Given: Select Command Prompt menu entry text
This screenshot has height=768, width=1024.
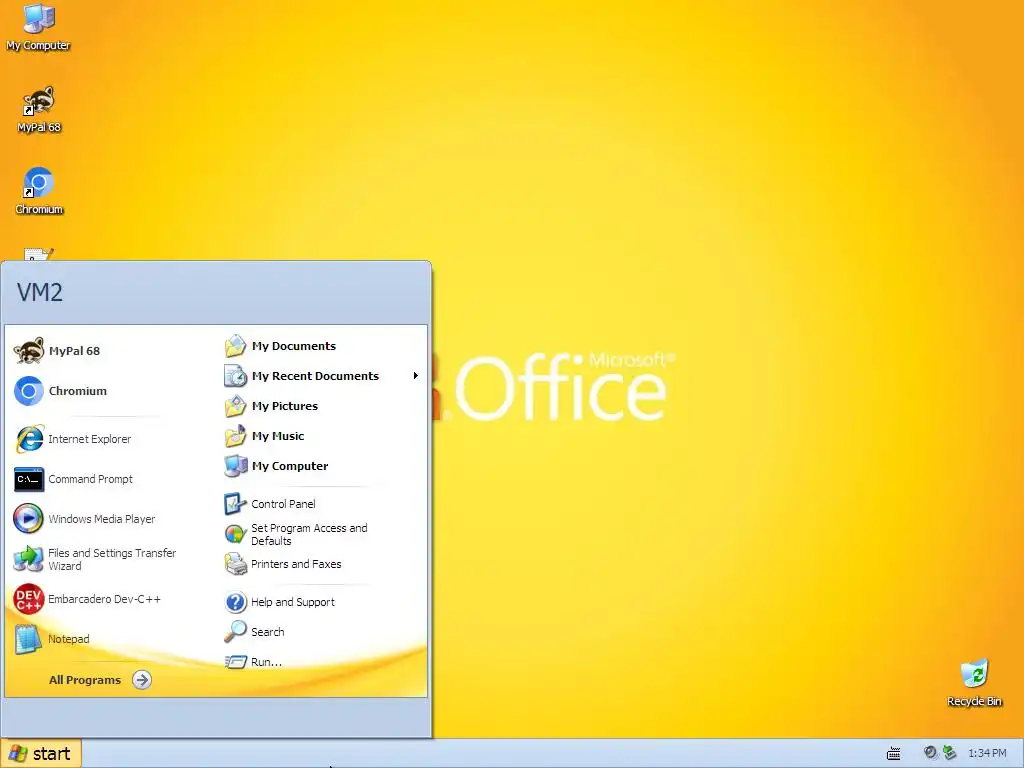Looking at the screenshot, I should point(90,479).
